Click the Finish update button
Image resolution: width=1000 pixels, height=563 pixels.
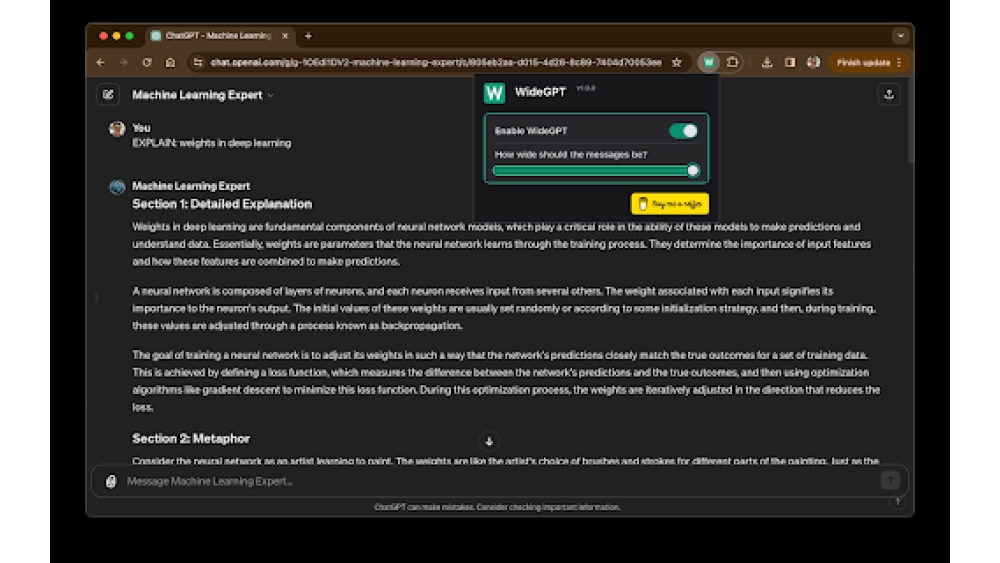(863, 62)
